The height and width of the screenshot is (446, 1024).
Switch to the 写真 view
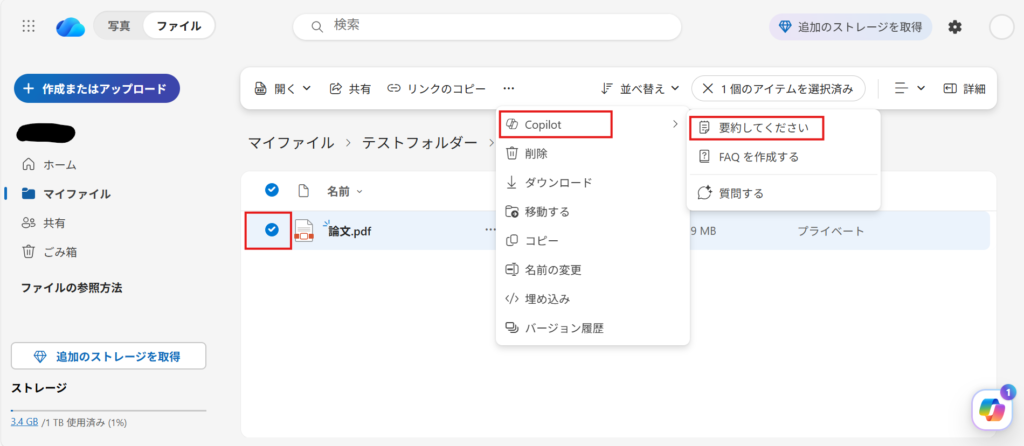(x=119, y=26)
